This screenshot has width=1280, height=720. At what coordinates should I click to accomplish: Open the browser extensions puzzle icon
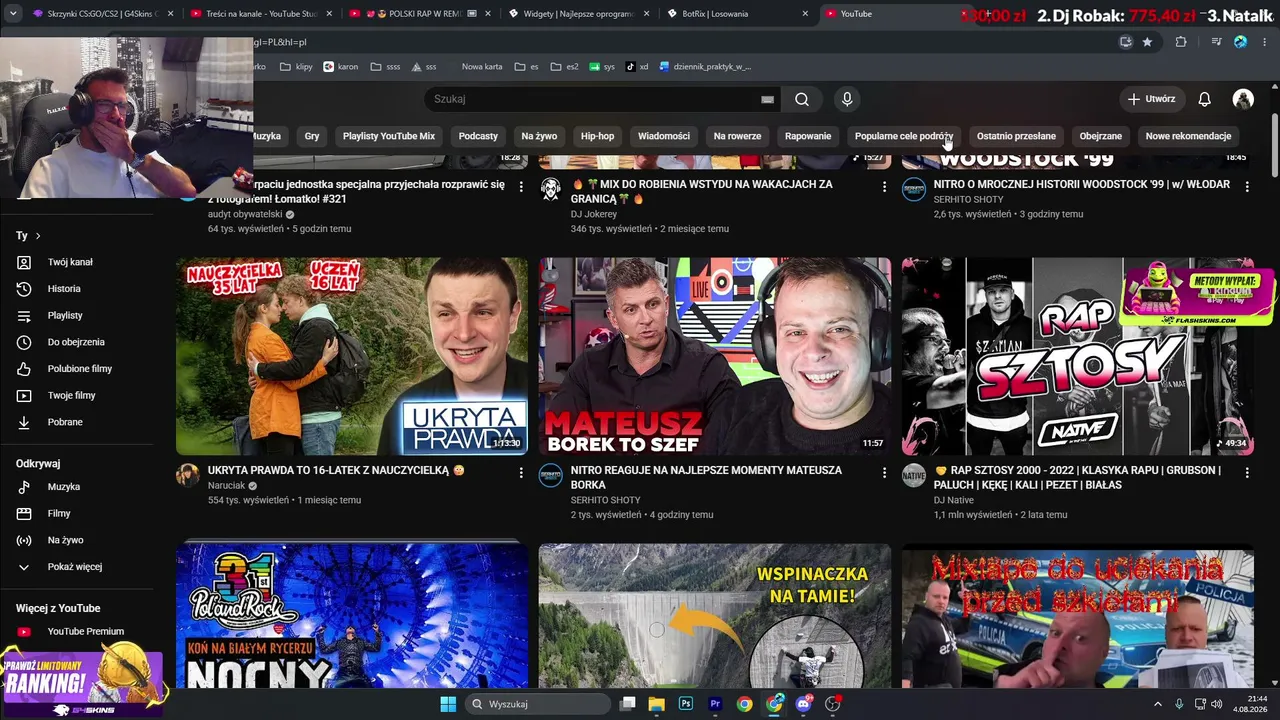coord(1181,42)
